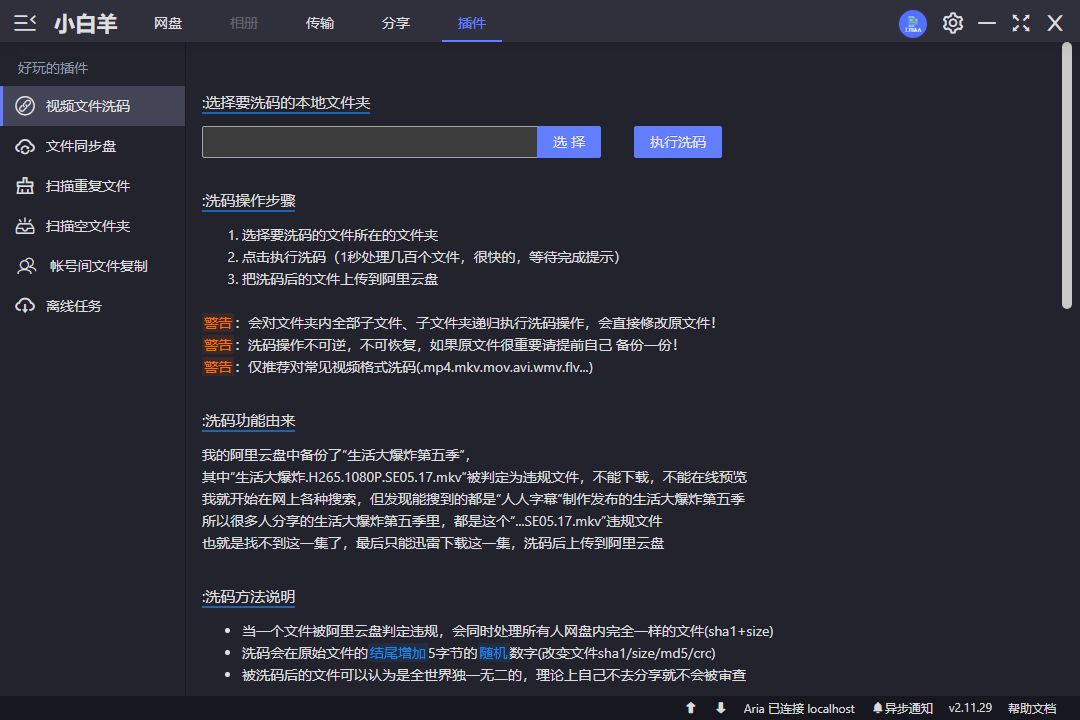Open 帮助文档 in the status bar
1080x720 pixels.
[x=1031, y=708]
